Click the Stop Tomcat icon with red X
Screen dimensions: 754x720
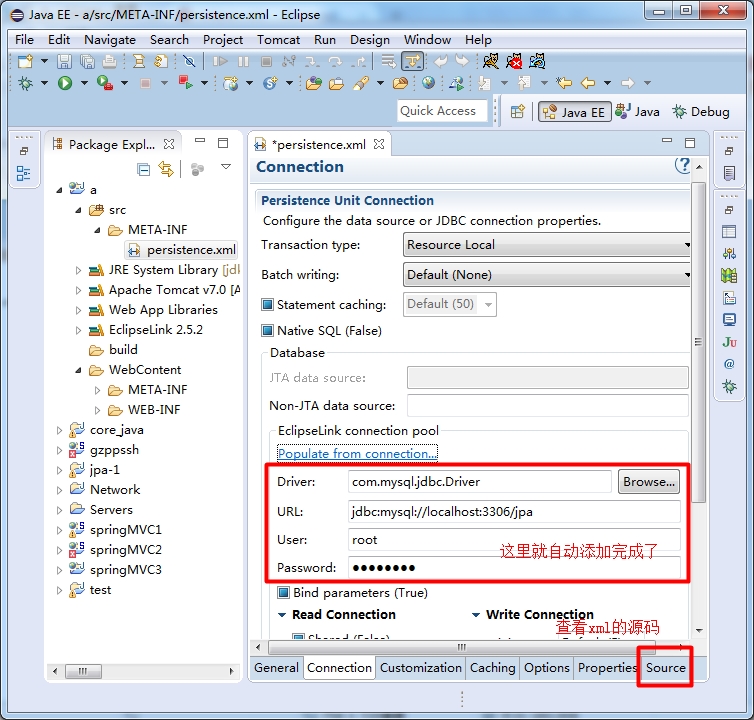point(514,61)
